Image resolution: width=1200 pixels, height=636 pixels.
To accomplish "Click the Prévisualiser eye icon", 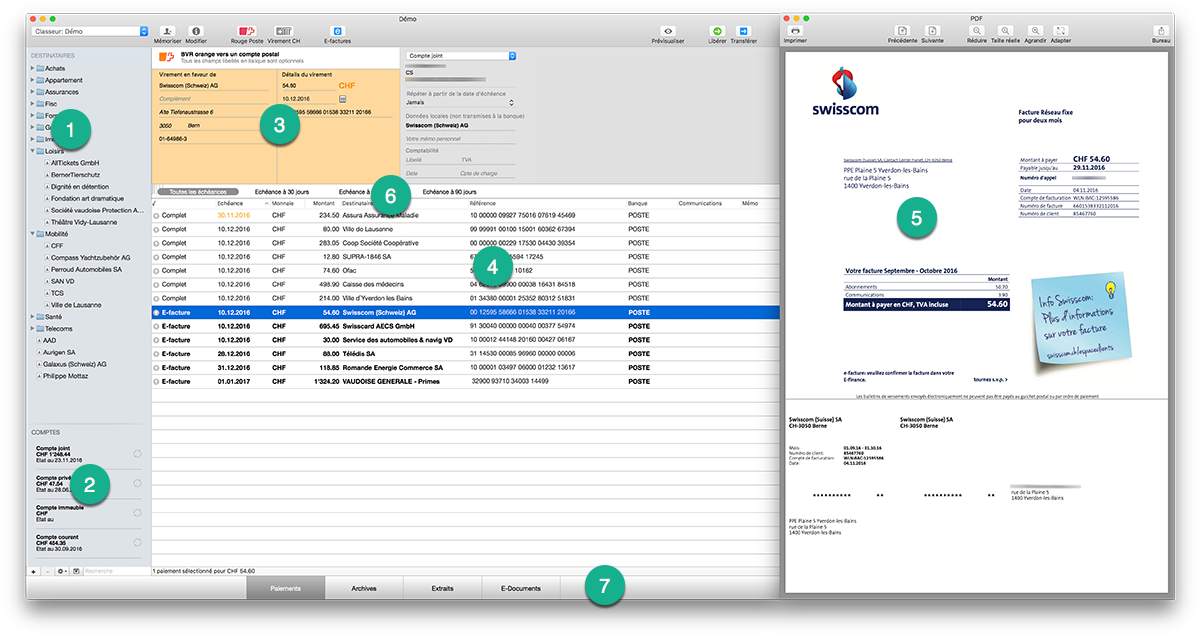I will pos(668,32).
